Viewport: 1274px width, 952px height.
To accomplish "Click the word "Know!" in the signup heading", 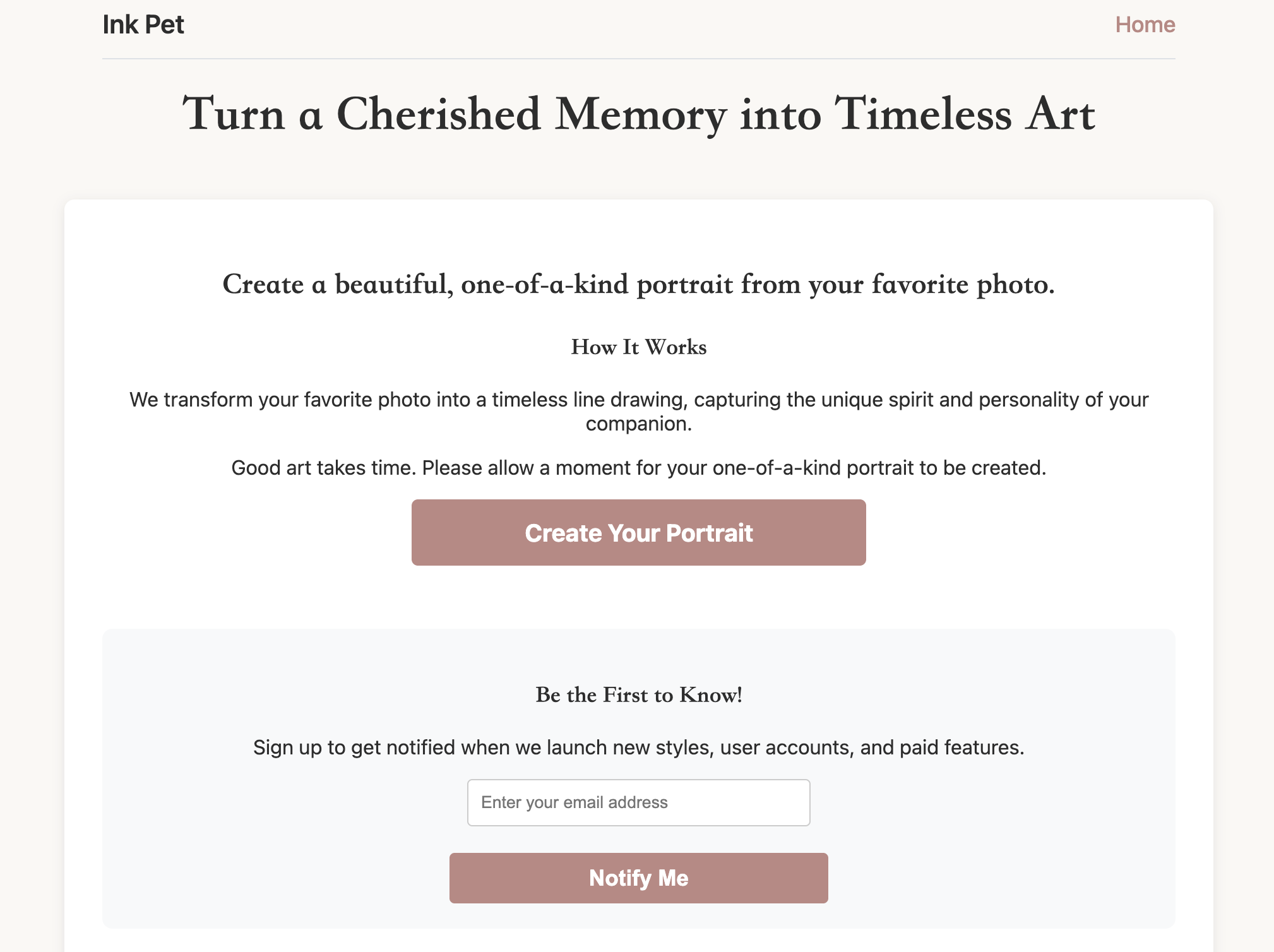I will click(710, 695).
